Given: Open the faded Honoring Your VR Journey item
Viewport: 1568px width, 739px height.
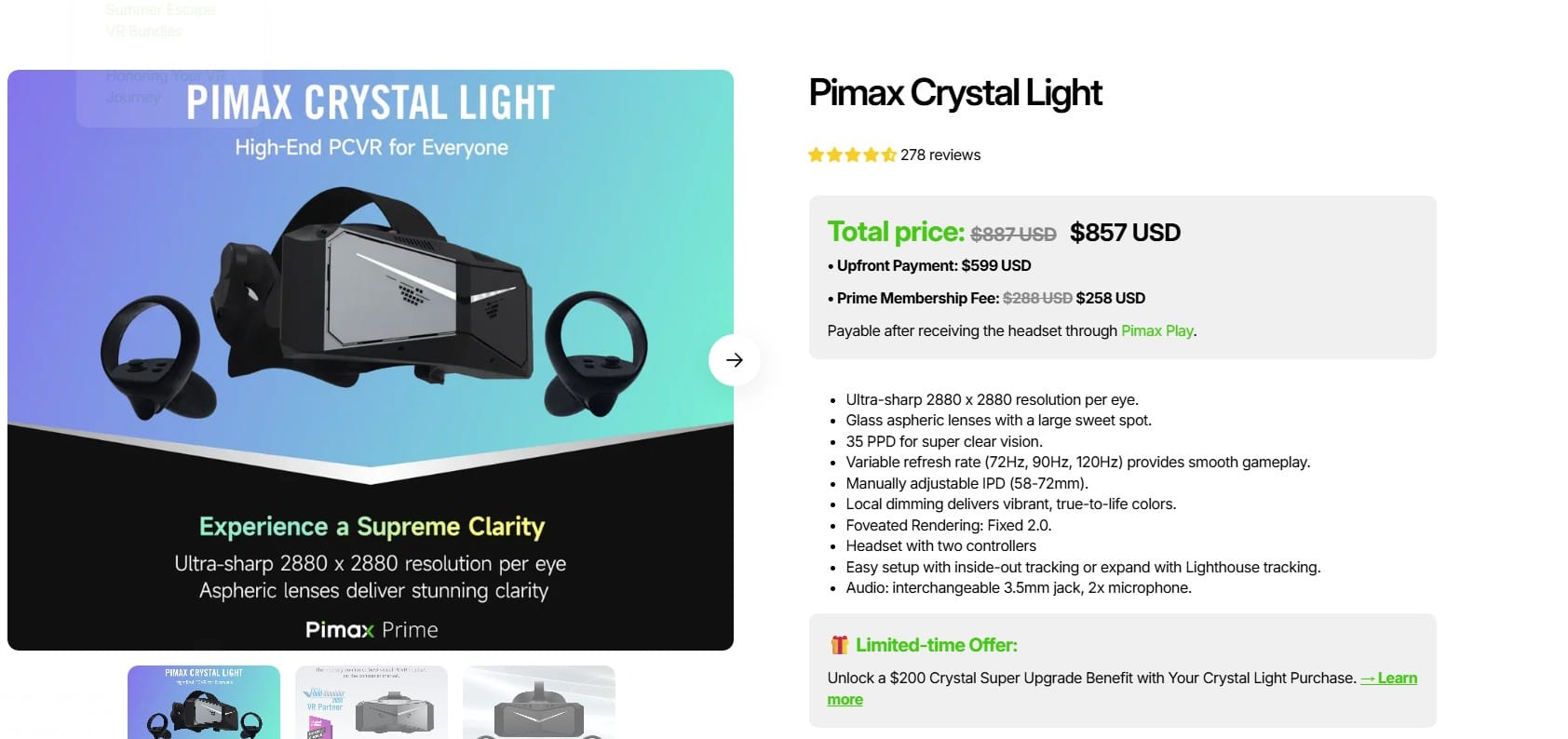Looking at the screenshot, I should (165, 87).
